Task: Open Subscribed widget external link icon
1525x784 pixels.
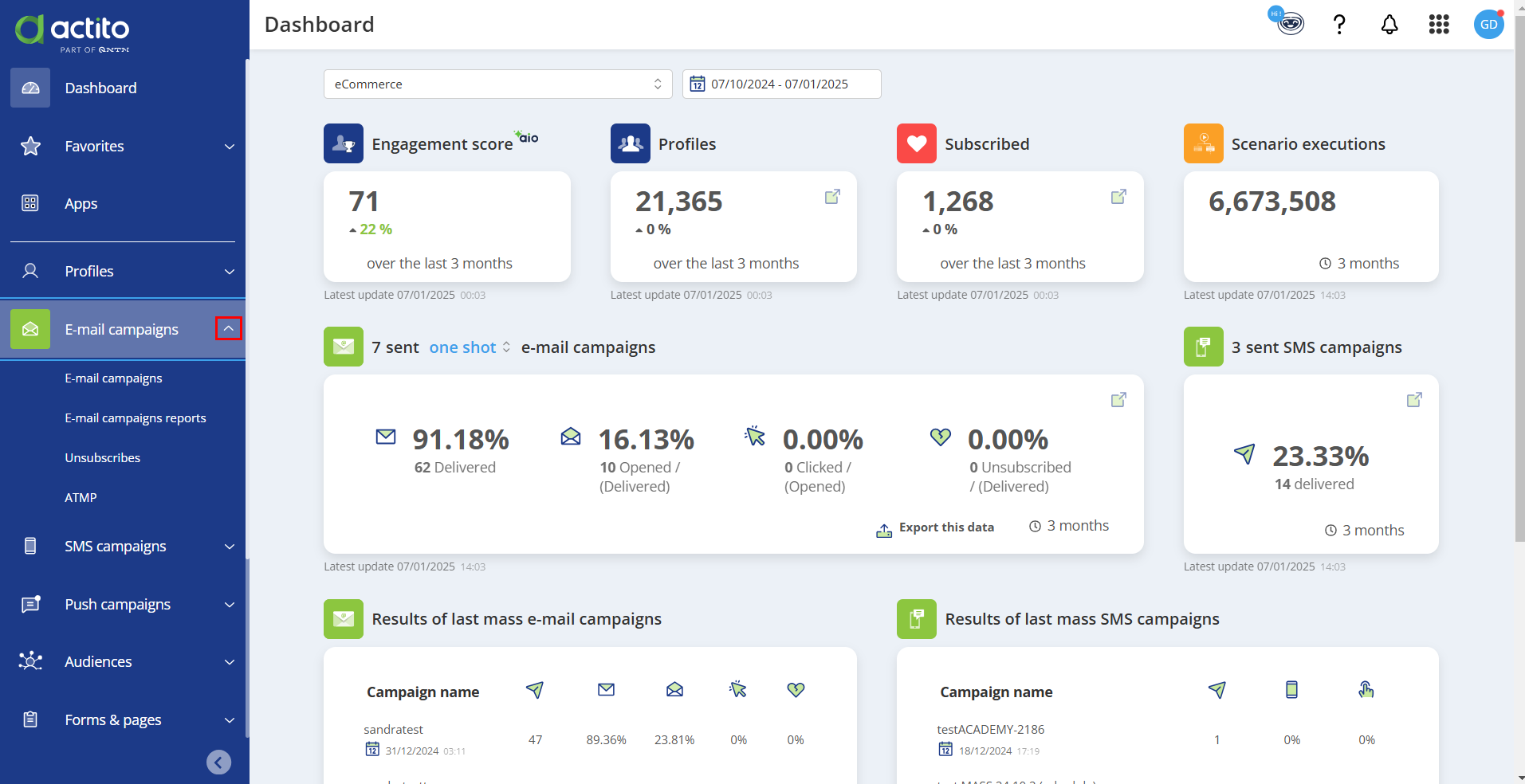Action: coord(1118,196)
